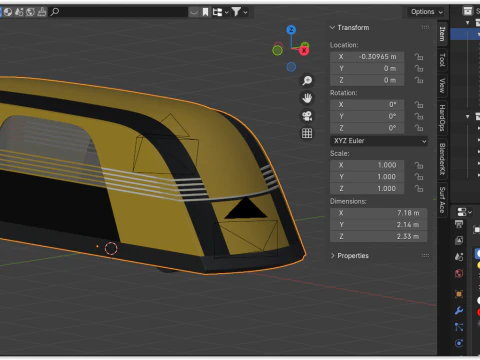The height and width of the screenshot is (360, 480).
Task: Switch to the View sidebar tab
Action: [x=442, y=86]
